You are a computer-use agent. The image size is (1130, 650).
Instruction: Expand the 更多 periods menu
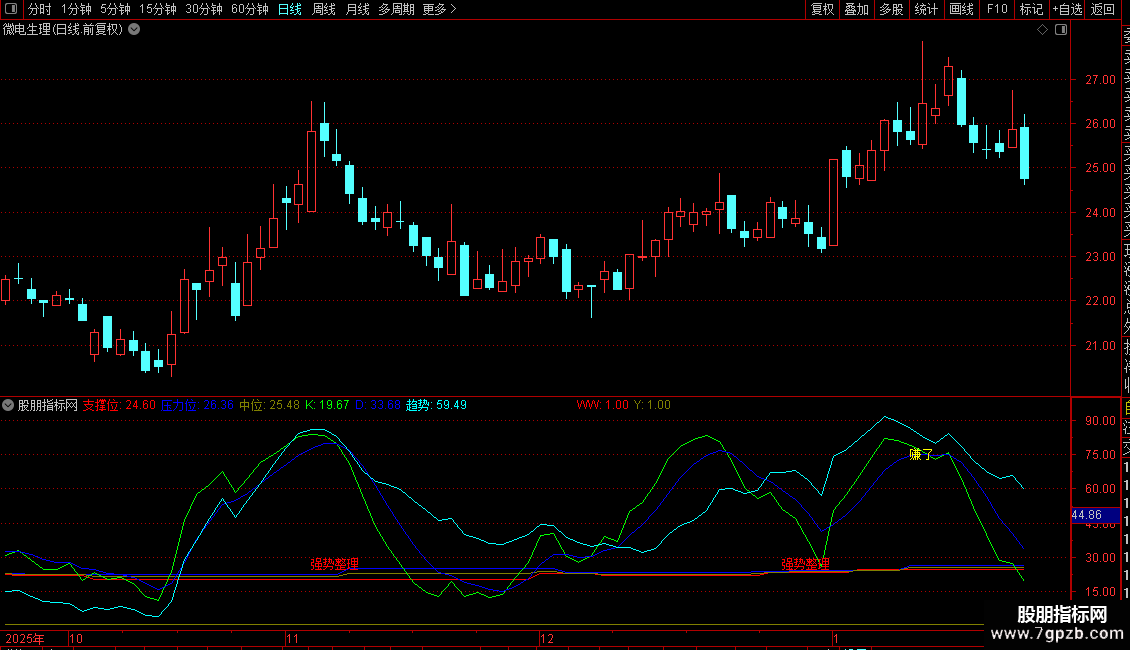click(439, 9)
